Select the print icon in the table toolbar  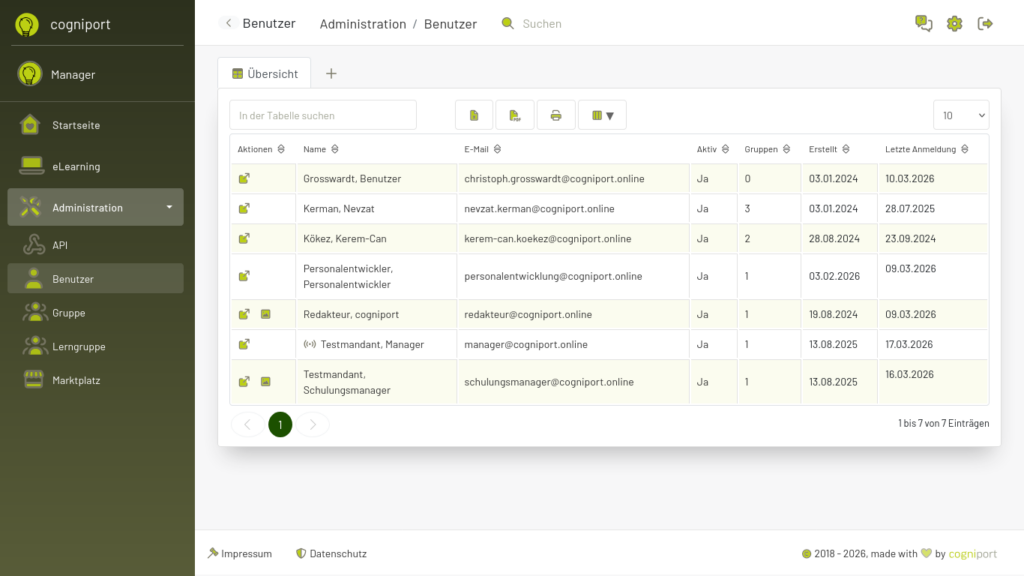tap(556, 115)
